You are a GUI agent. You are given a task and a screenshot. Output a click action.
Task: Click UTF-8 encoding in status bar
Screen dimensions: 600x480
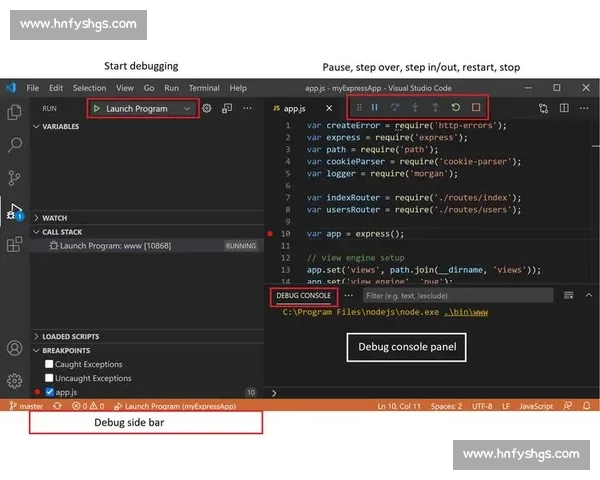[x=482, y=406]
